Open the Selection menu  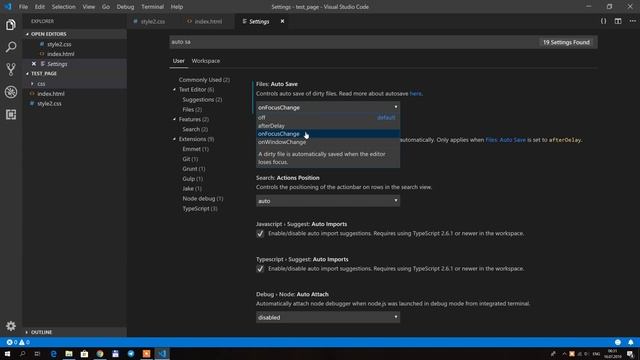coord(63,7)
